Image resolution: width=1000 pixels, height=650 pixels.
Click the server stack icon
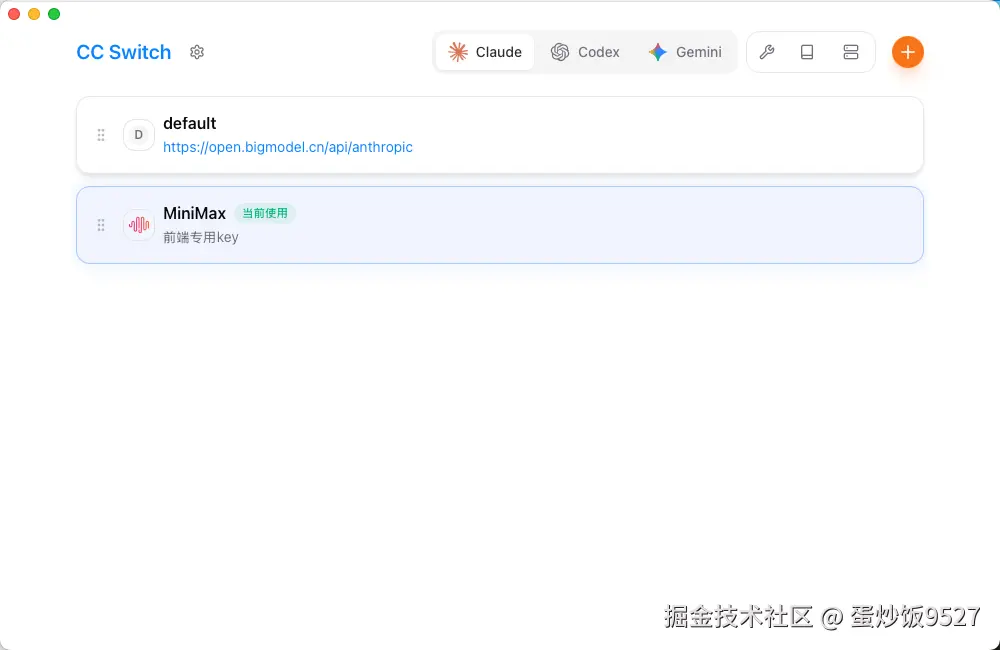pyautogui.click(x=851, y=52)
